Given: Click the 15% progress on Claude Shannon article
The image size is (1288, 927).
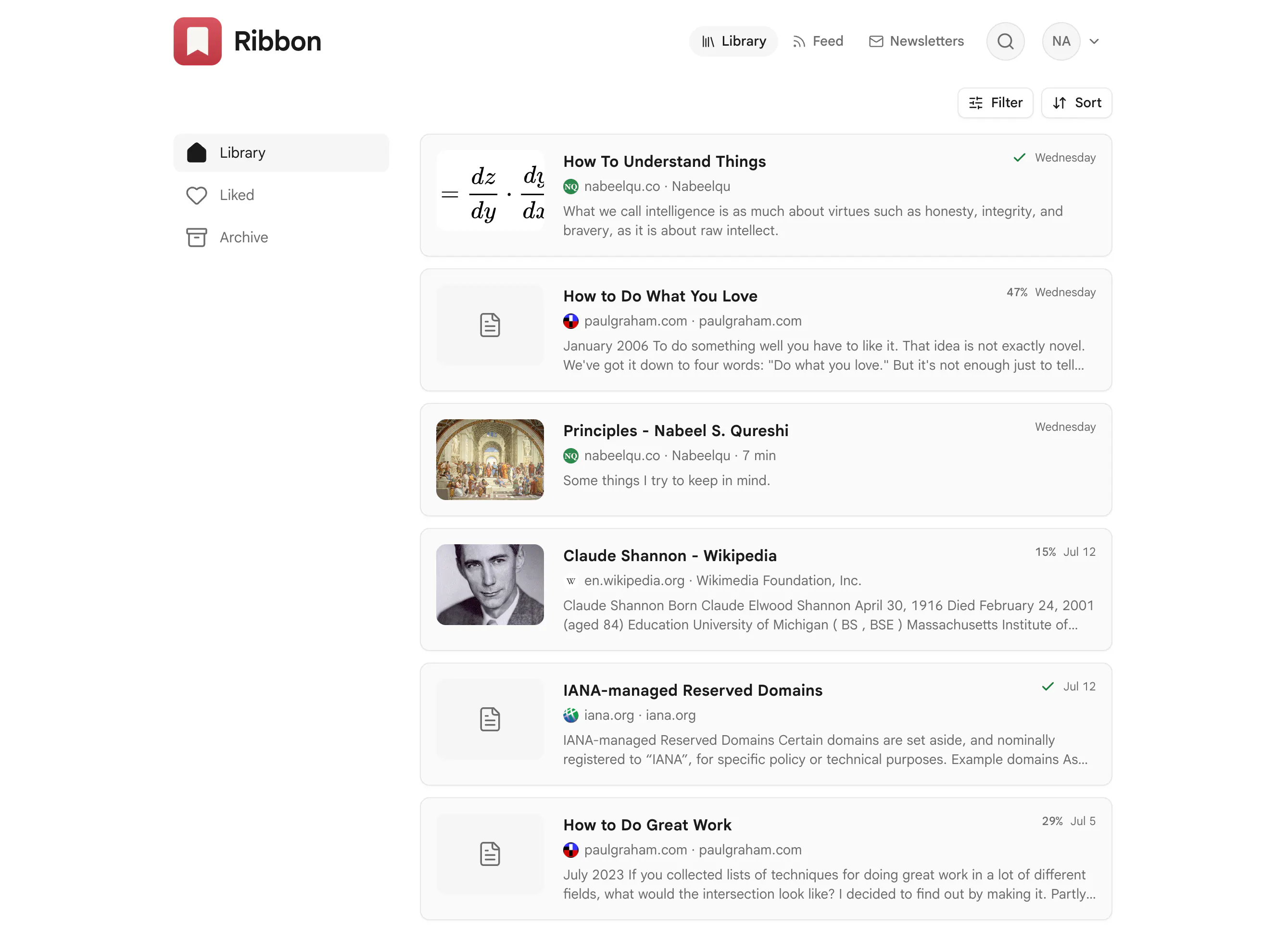Looking at the screenshot, I should (1045, 552).
